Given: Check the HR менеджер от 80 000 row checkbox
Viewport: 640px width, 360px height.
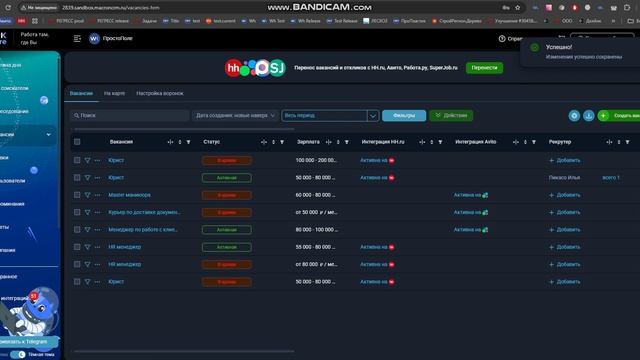Looking at the screenshot, I should [x=77, y=264].
